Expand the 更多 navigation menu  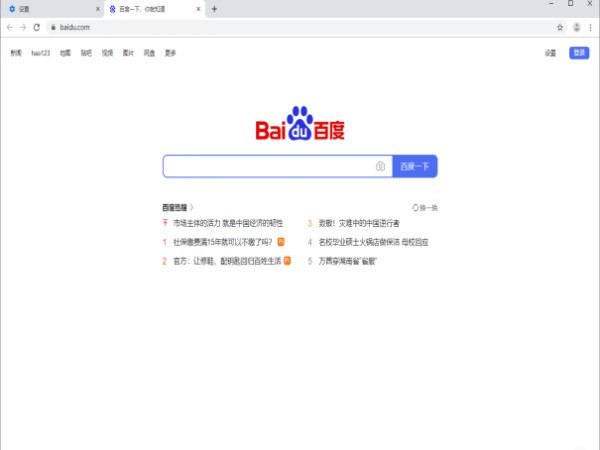coord(171,53)
